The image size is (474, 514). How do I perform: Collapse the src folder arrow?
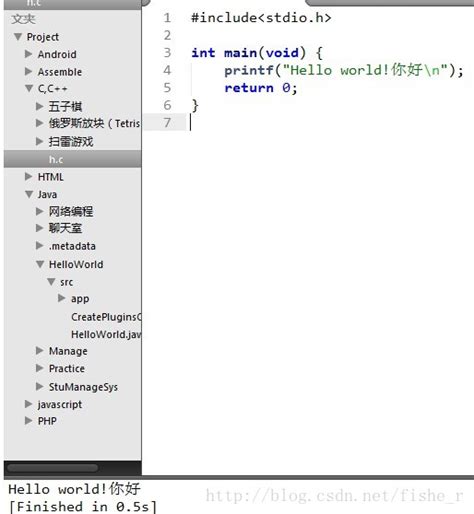point(51,282)
